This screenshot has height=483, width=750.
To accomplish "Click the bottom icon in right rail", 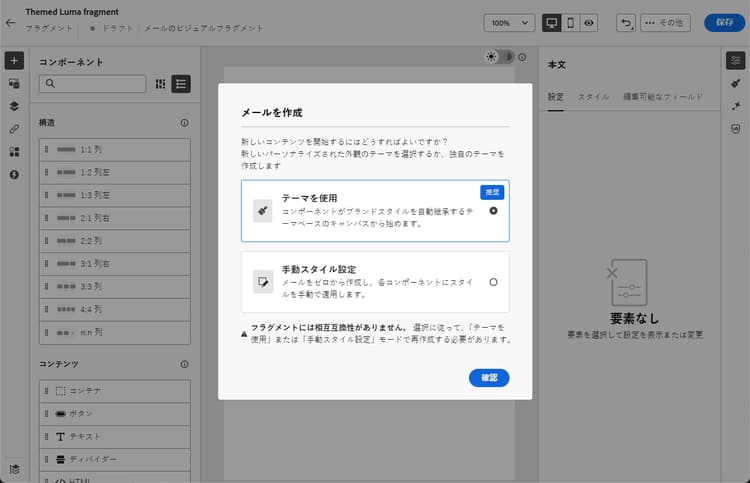I will point(736,129).
